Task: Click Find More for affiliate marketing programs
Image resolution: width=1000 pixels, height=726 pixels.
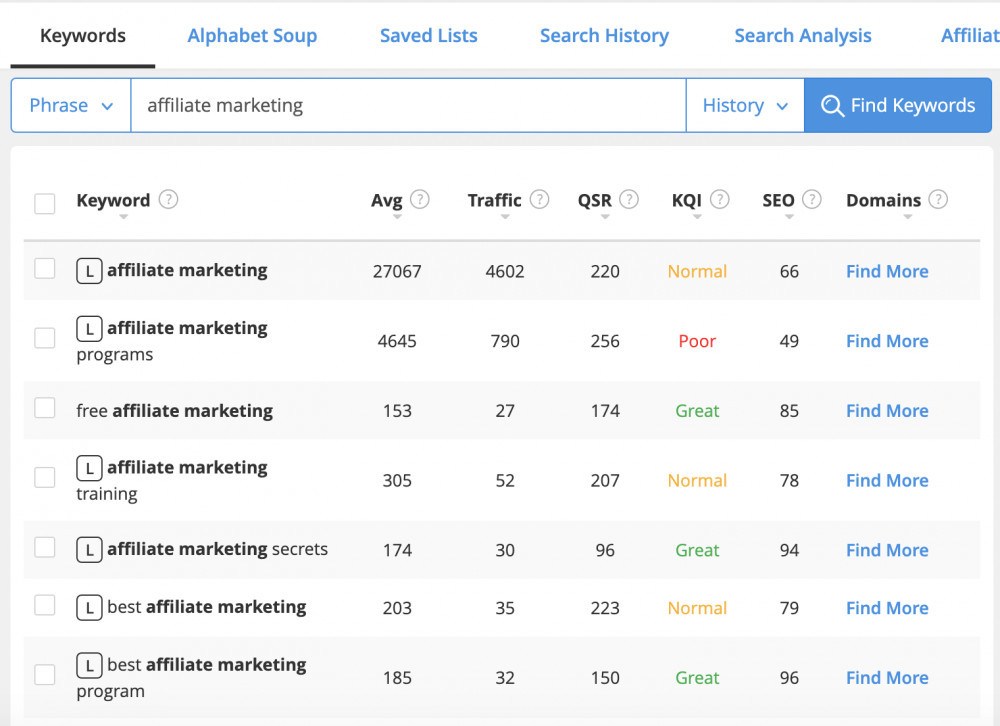Action: click(x=887, y=341)
